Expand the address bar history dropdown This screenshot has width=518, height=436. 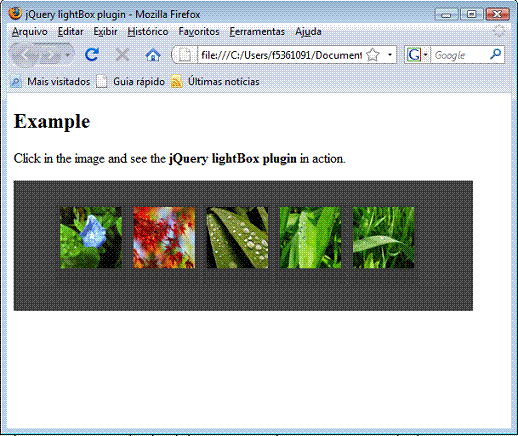[389, 55]
